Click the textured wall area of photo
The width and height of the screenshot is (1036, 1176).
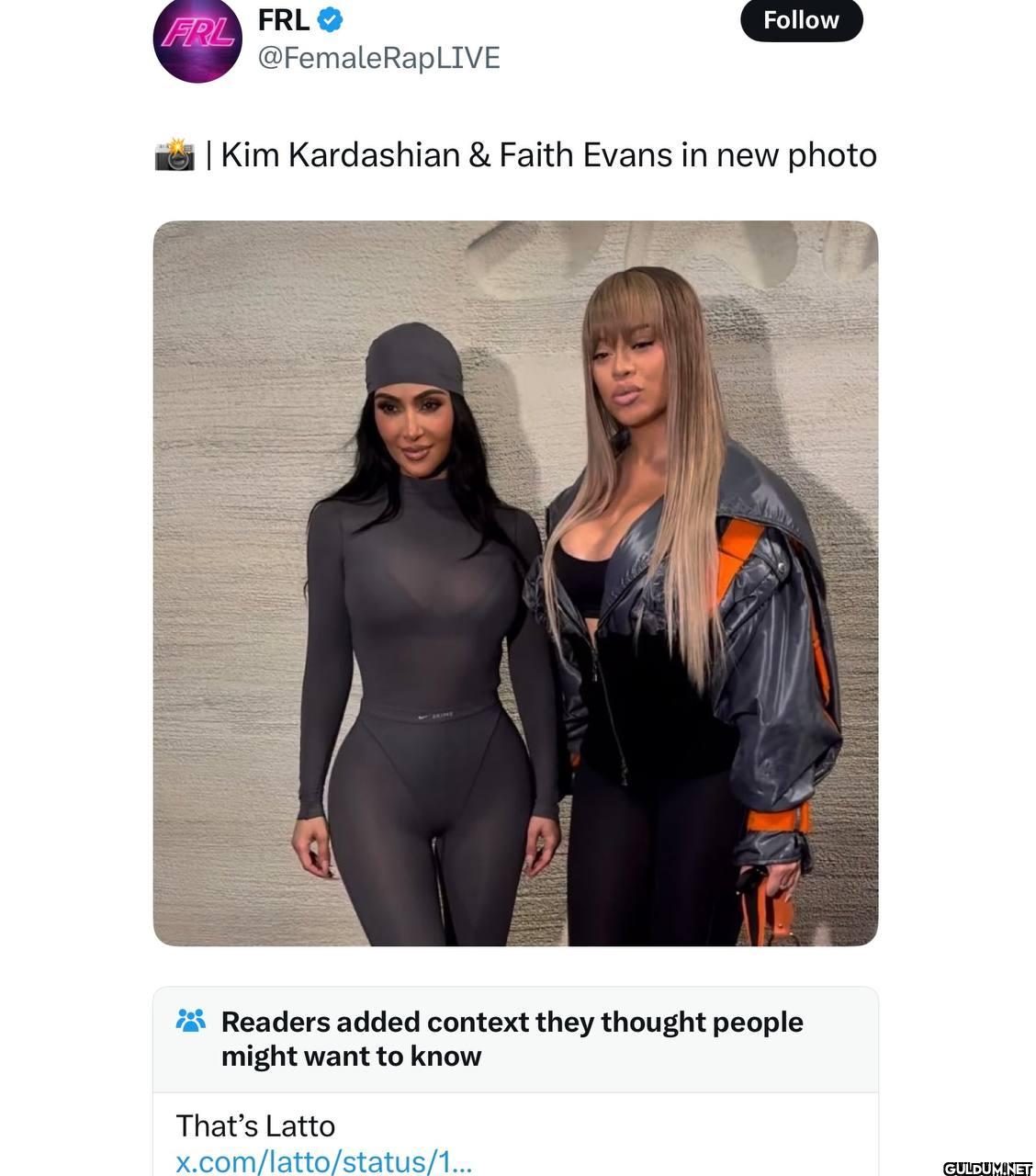click(x=230, y=459)
